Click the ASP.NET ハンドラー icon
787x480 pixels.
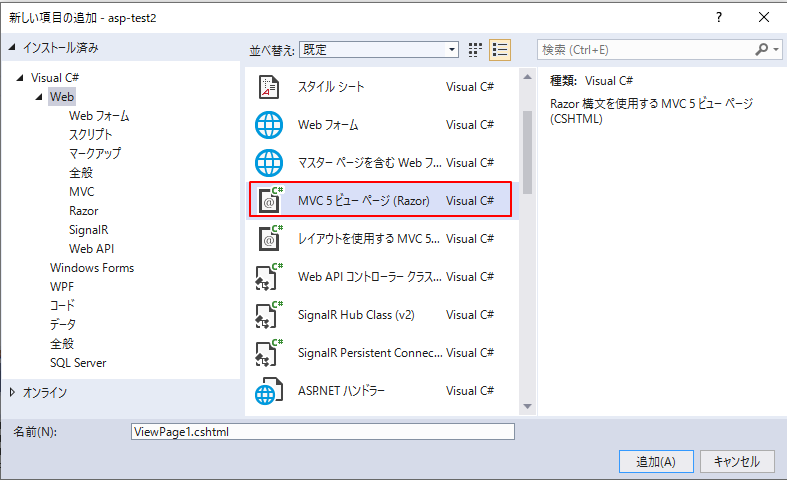click(269, 391)
